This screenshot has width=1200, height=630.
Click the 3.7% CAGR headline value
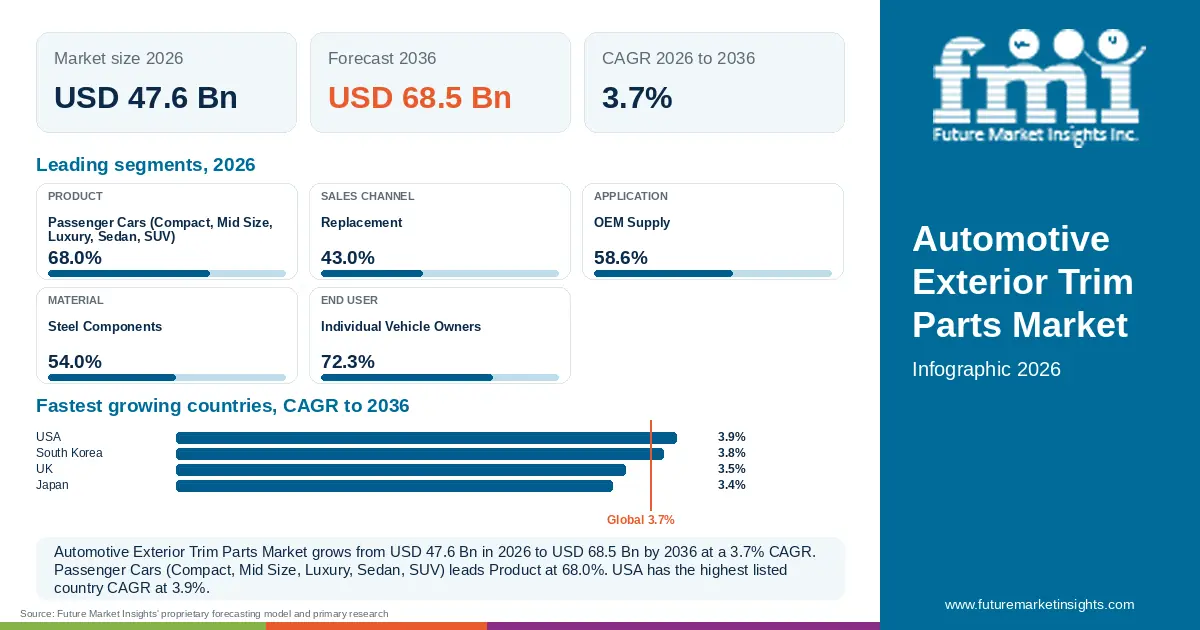(x=637, y=97)
